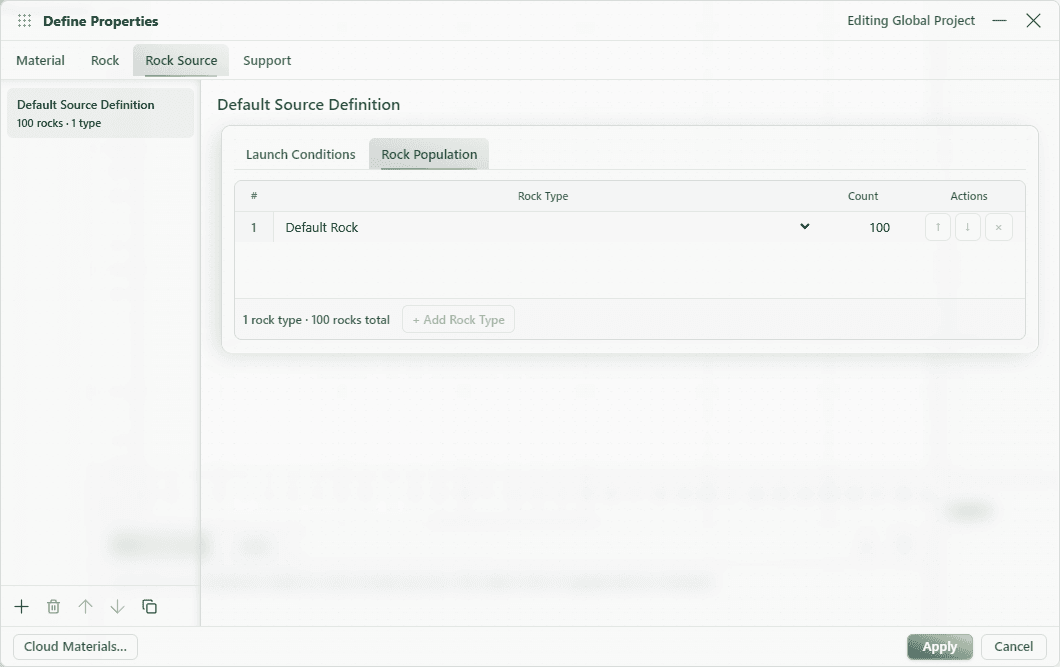
Task: Click the grid dots icon beside Define Properties
Action: 24,21
